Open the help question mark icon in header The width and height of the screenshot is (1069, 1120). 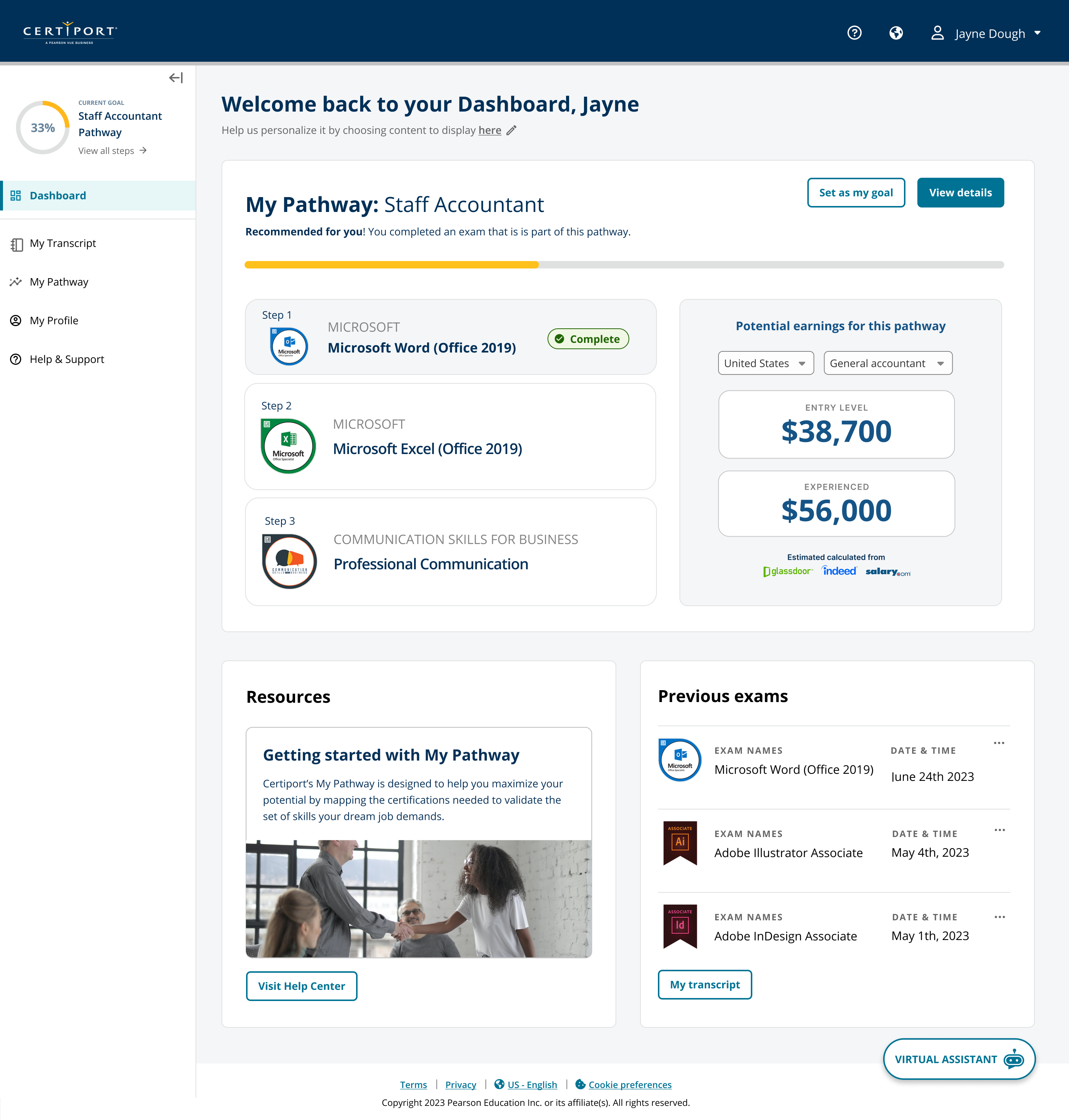(x=854, y=33)
